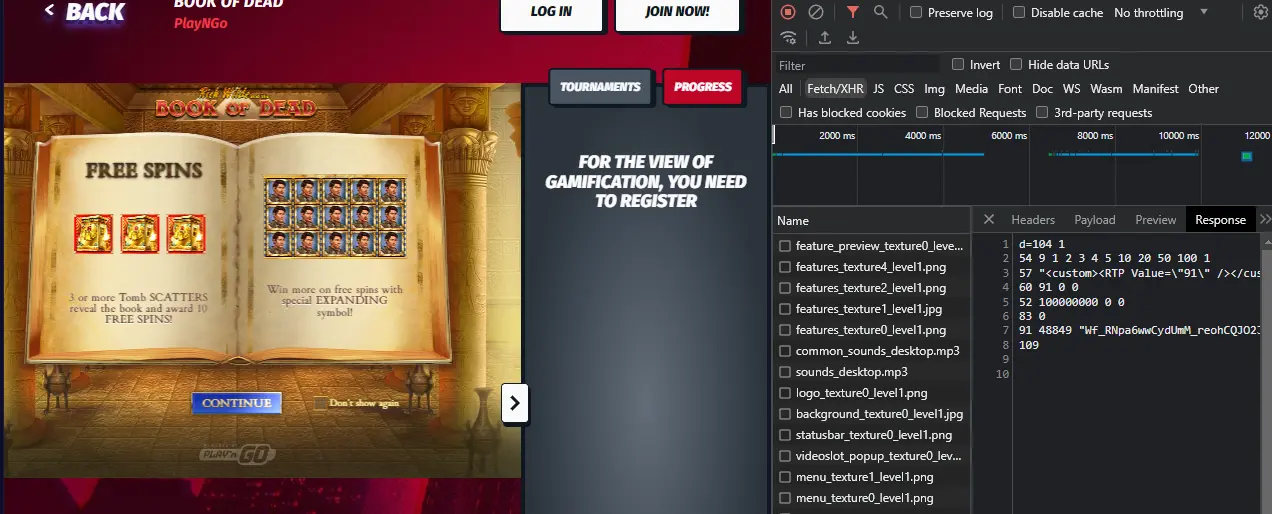Open the network search magnifier

[x=880, y=12]
